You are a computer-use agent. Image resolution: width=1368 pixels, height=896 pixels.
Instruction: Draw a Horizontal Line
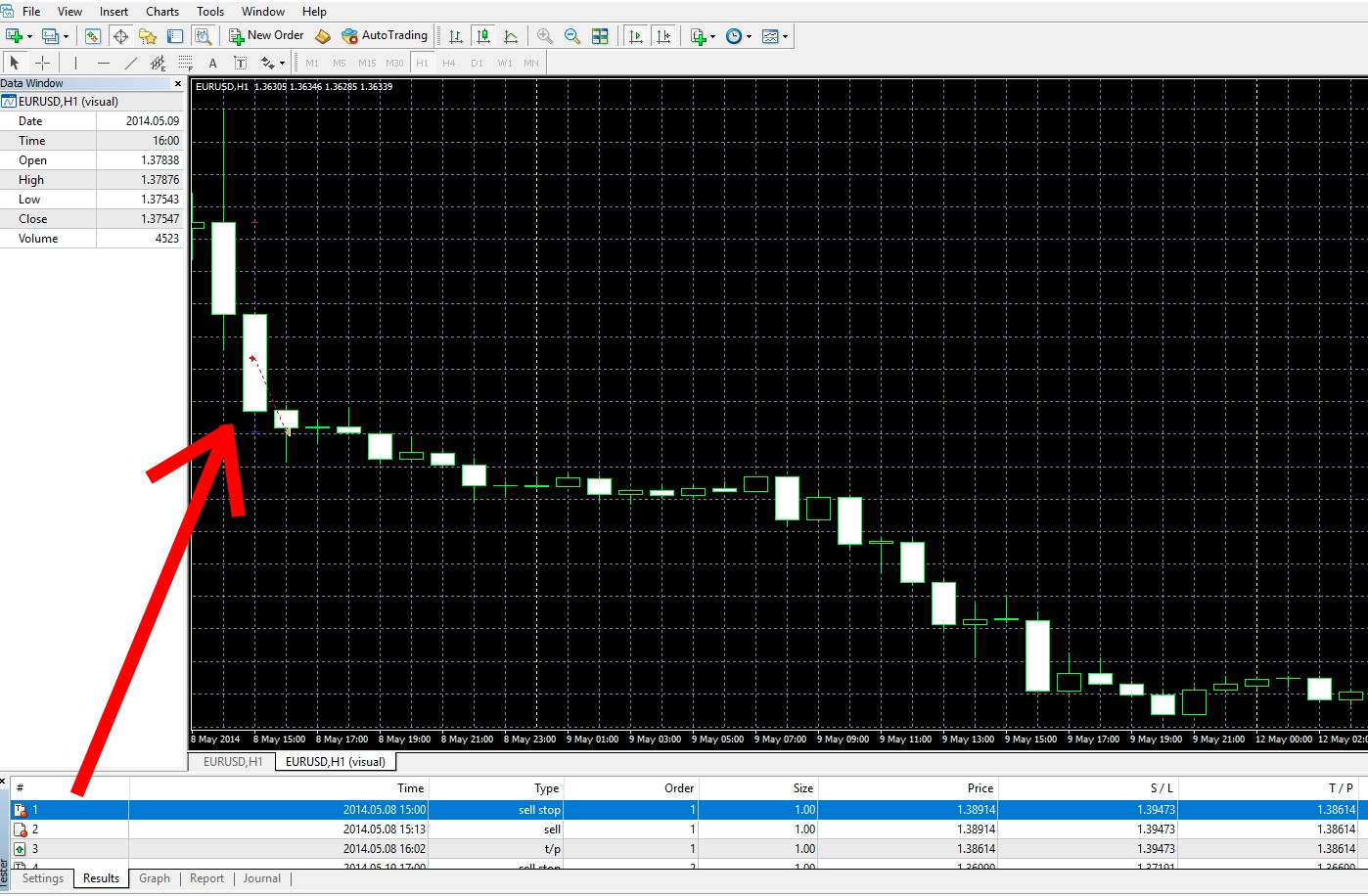[103, 63]
